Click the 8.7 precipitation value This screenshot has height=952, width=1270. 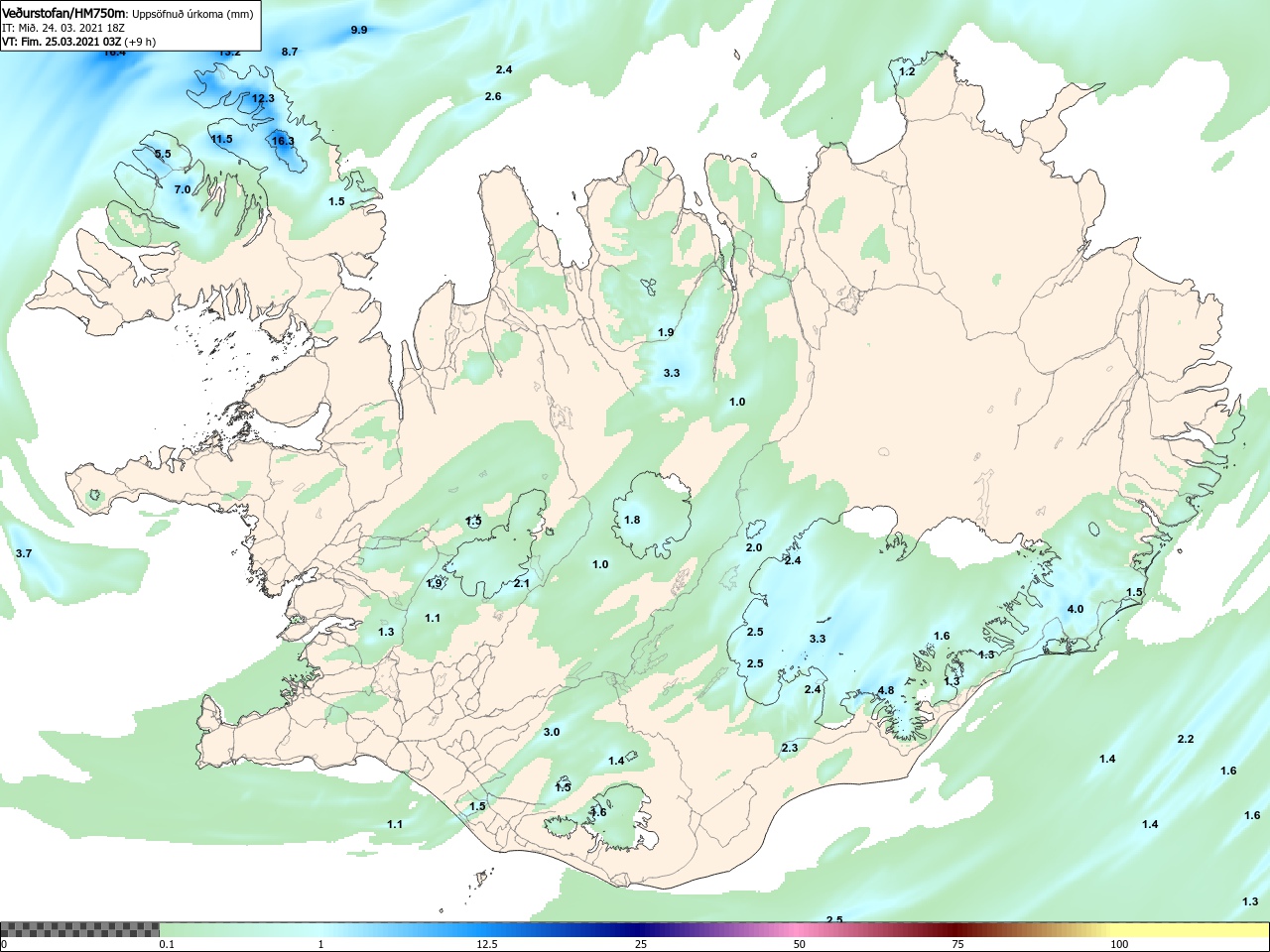(290, 52)
